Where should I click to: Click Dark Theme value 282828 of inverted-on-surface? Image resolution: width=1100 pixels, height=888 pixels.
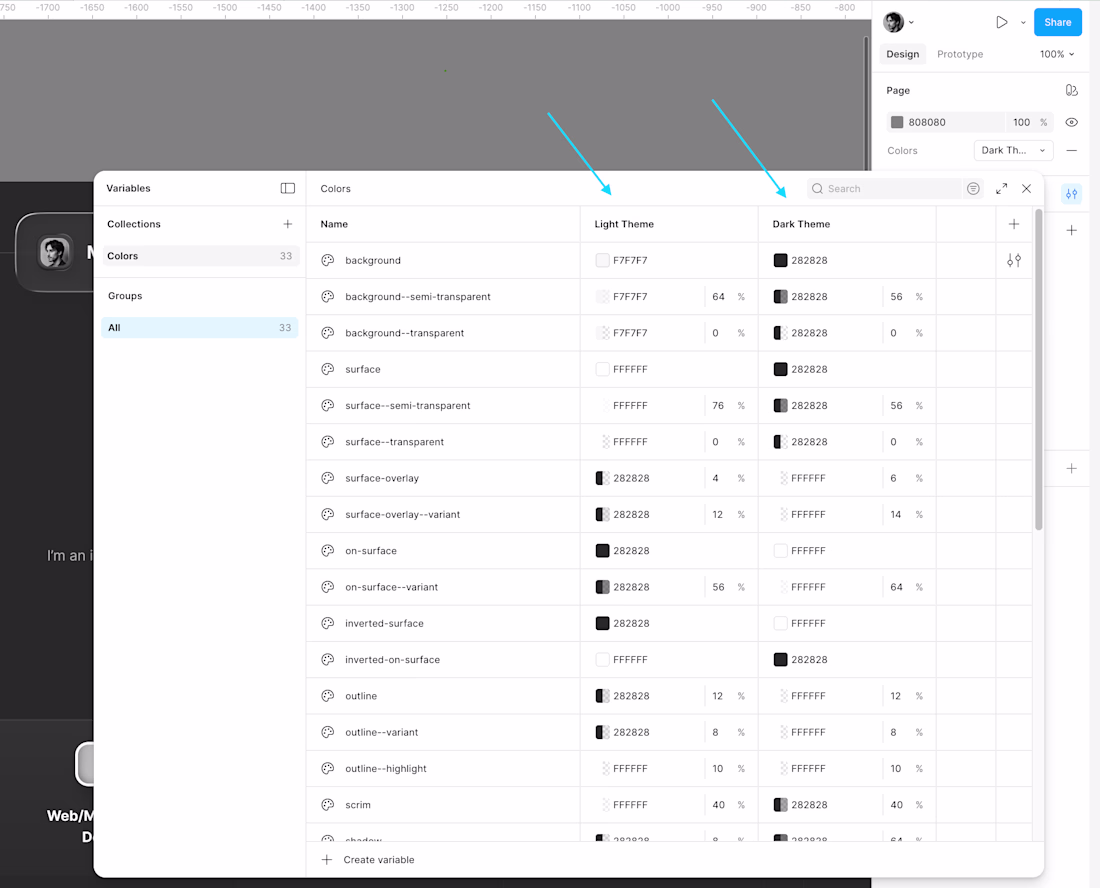click(x=809, y=659)
